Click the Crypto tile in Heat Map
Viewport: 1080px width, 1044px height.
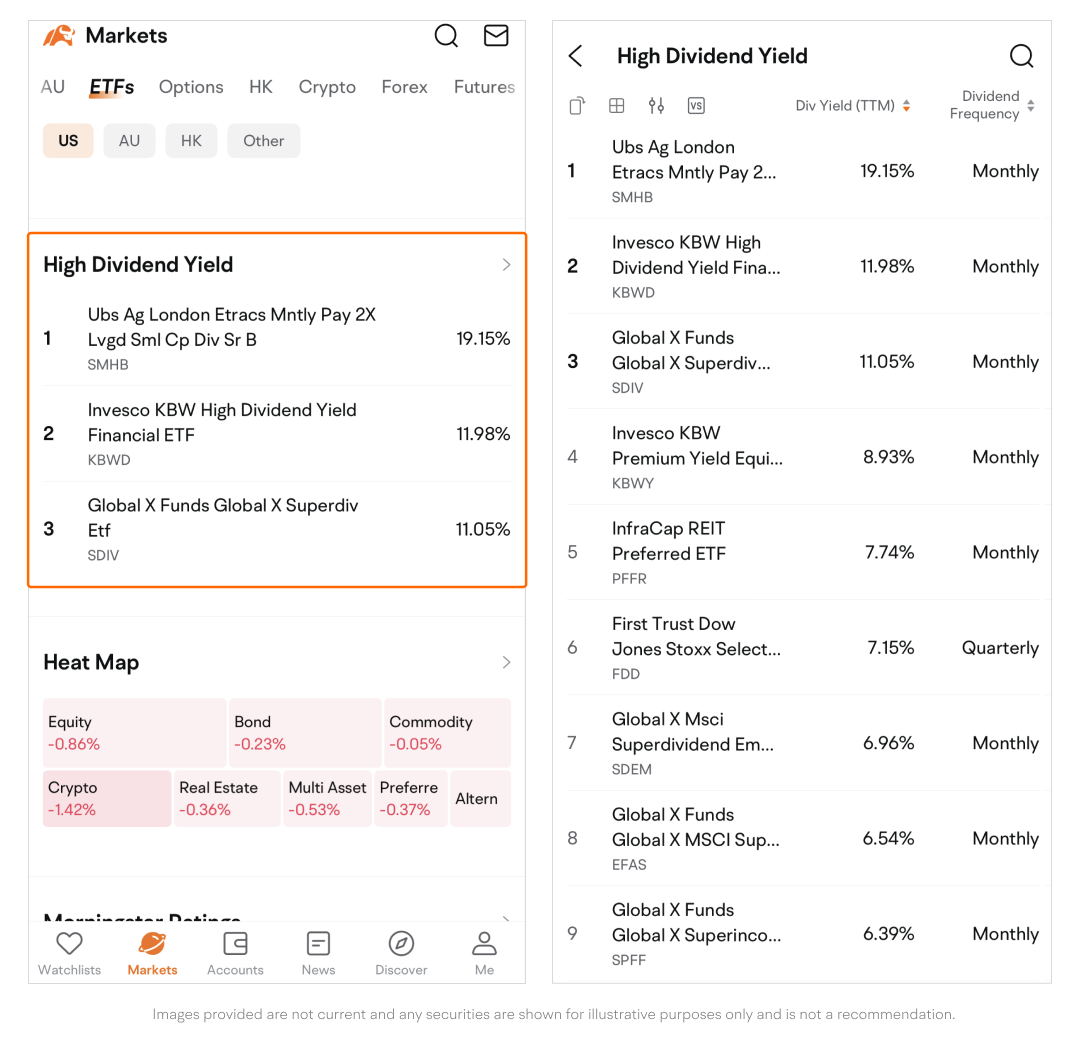[107, 798]
